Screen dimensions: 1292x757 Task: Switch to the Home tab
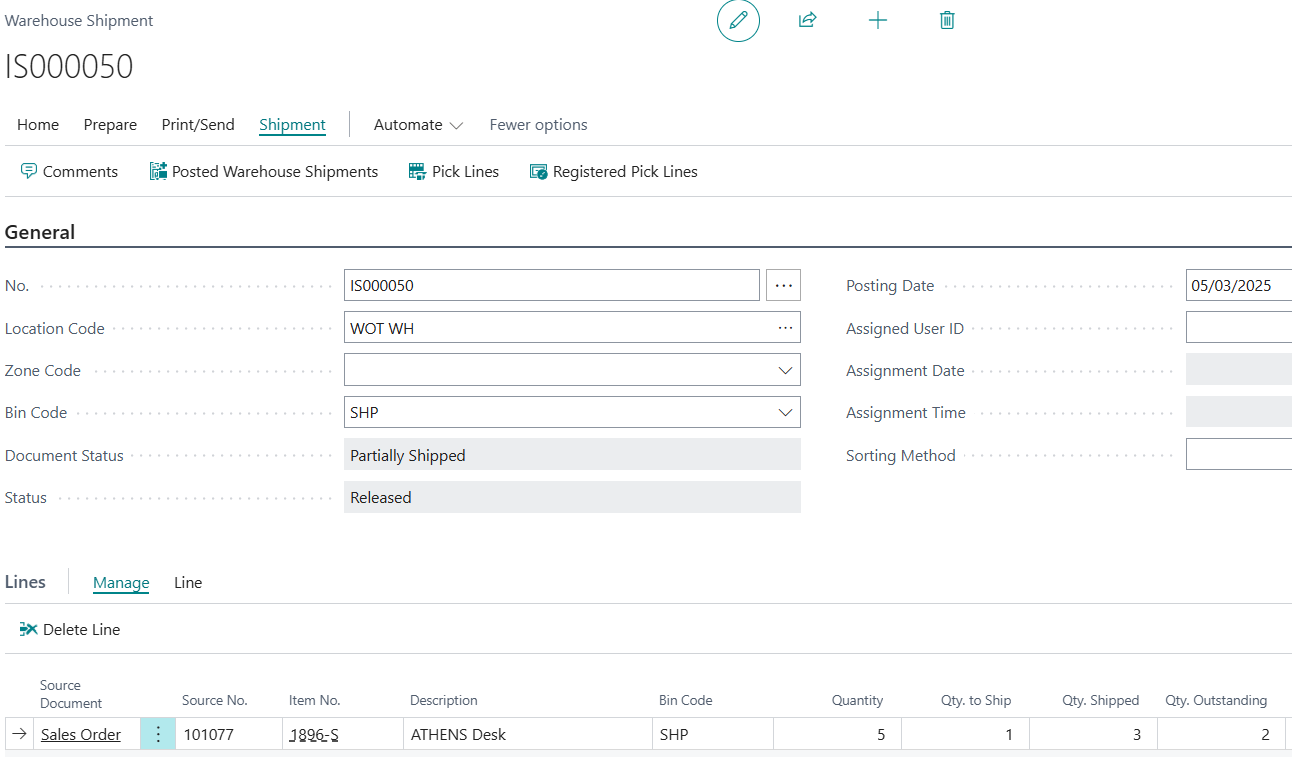tap(38, 125)
